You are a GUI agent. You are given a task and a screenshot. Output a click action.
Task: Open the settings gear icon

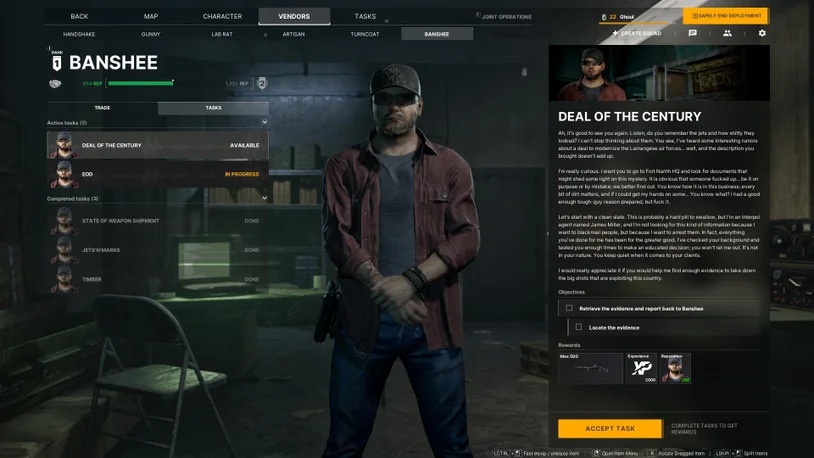762,33
